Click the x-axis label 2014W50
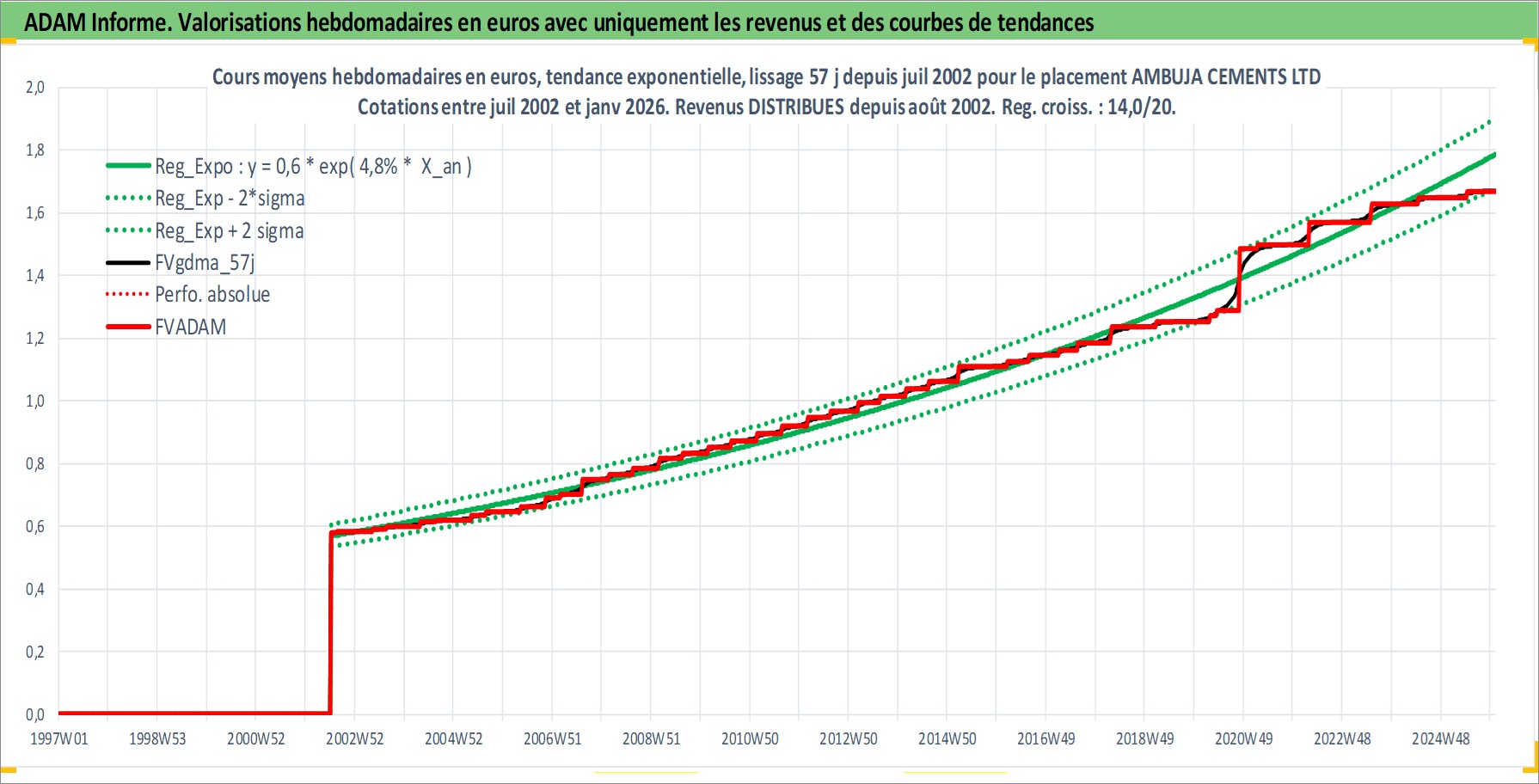 pyautogui.click(x=947, y=738)
